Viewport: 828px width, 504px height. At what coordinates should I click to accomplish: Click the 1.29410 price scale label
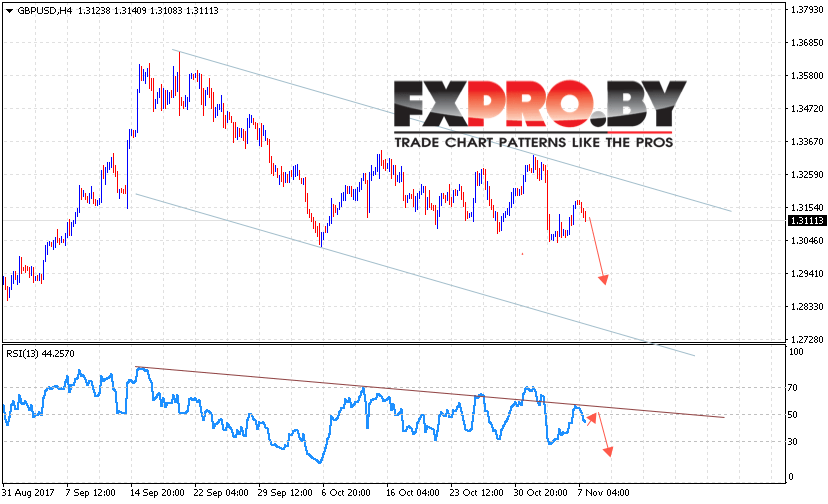806,274
